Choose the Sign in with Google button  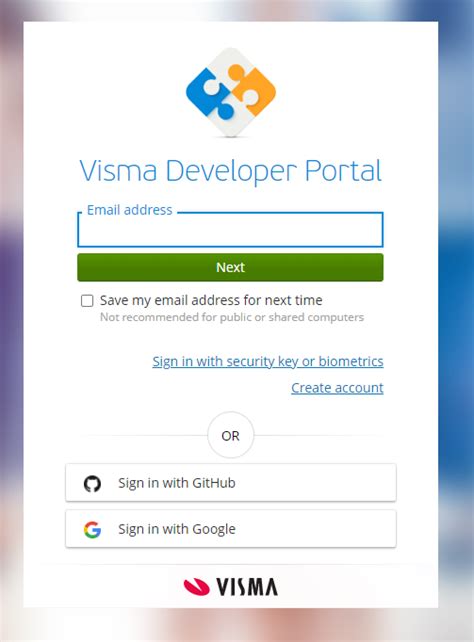(x=231, y=529)
